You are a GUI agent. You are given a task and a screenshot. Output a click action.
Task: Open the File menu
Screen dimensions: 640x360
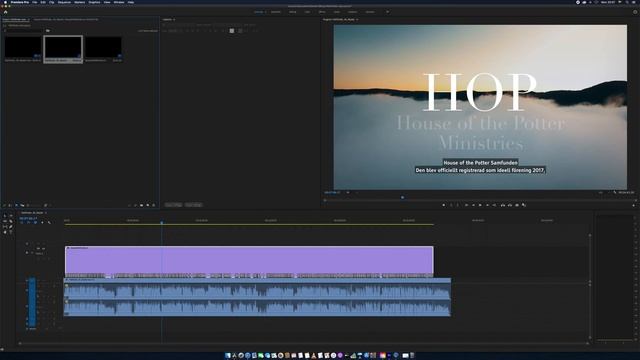[x=35, y=2]
